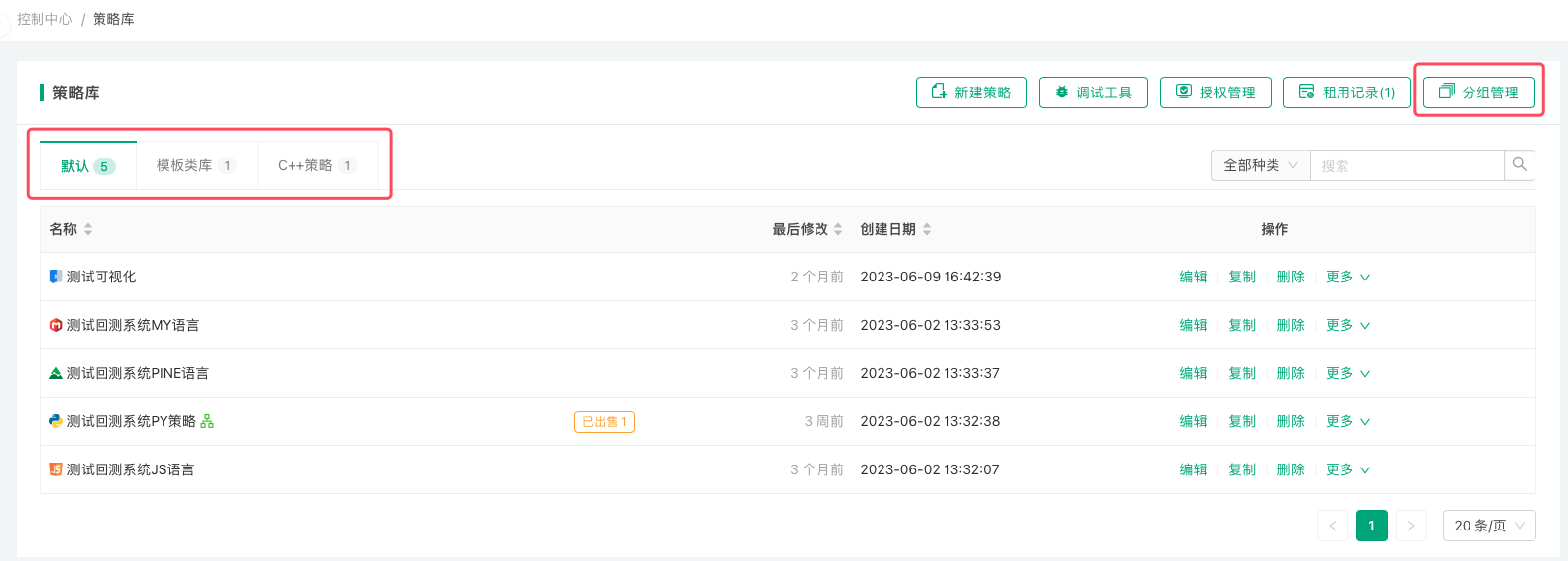Click the JS icon beside 测试回测系统JS语言
Screen dimensions: 1568x561
[x=56, y=469]
